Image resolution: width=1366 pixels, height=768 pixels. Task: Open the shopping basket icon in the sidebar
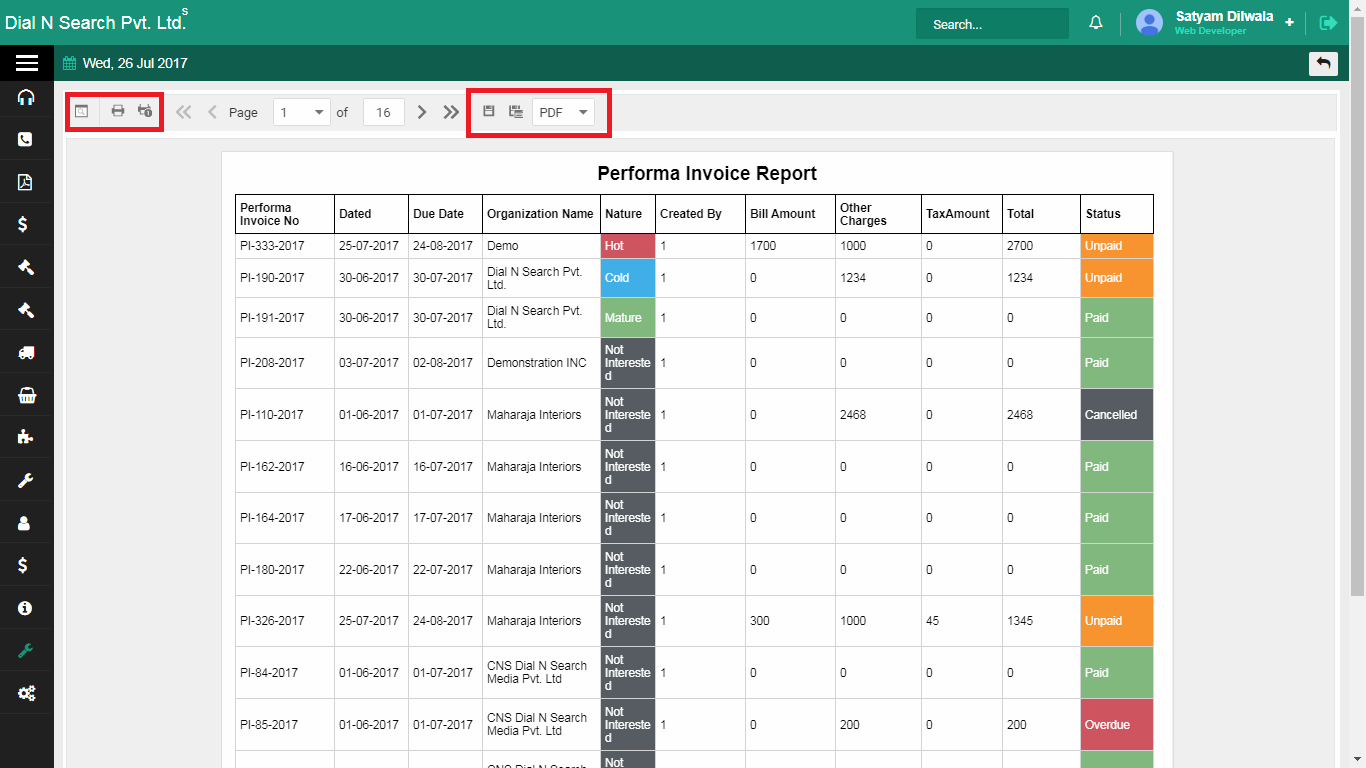[x=26, y=395]
